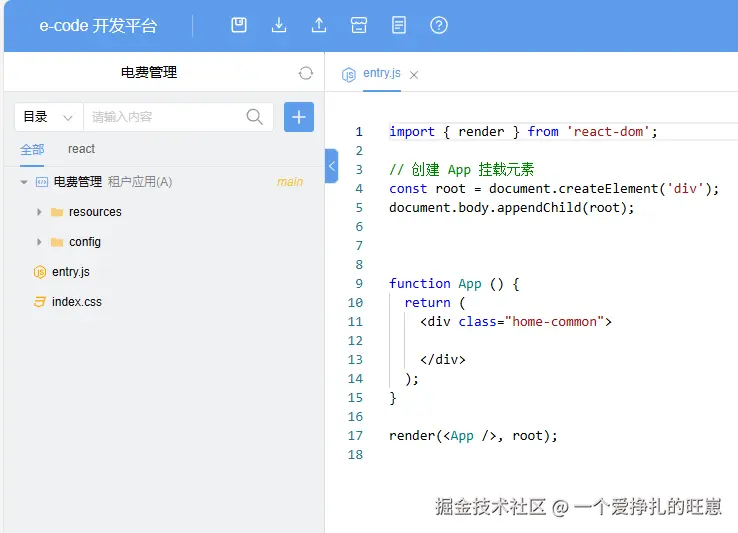The width and height of the screenshot is (738, 533).
Task: Collapse the 电费管理 root tree node
Action: tap(24, 182)
